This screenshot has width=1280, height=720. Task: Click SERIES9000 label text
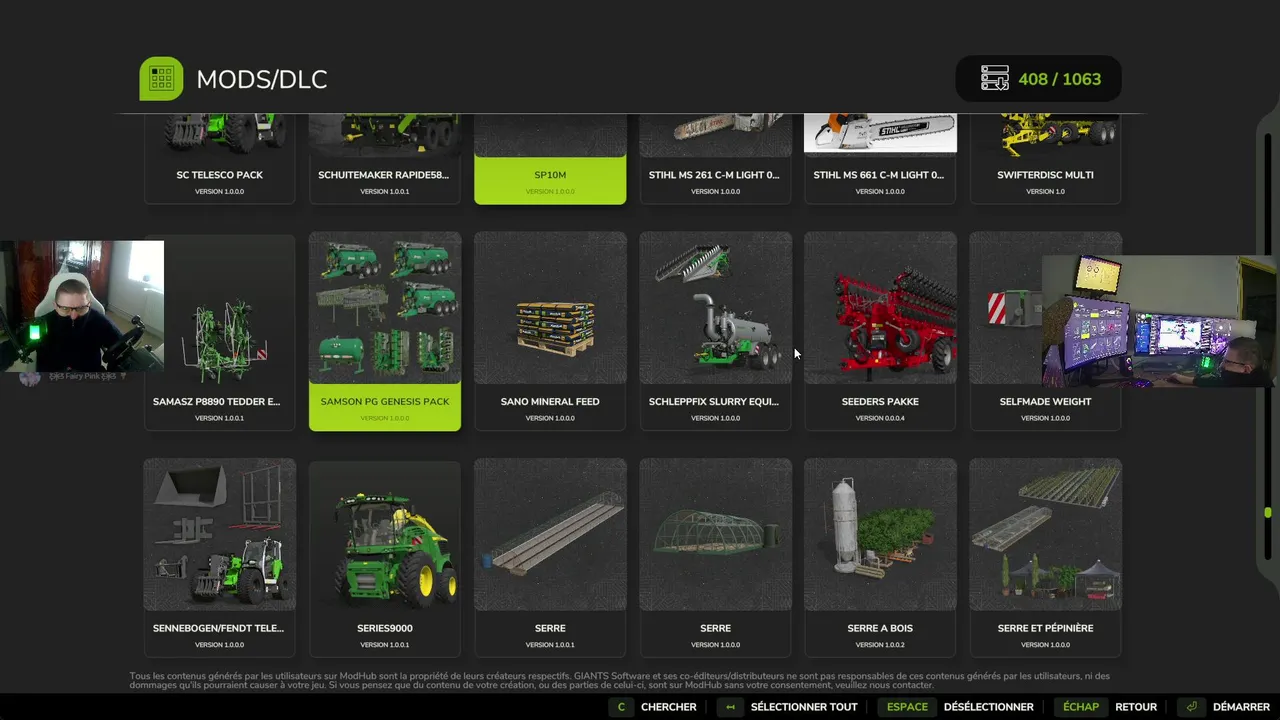pyautogui.click(x=385, y=629)
